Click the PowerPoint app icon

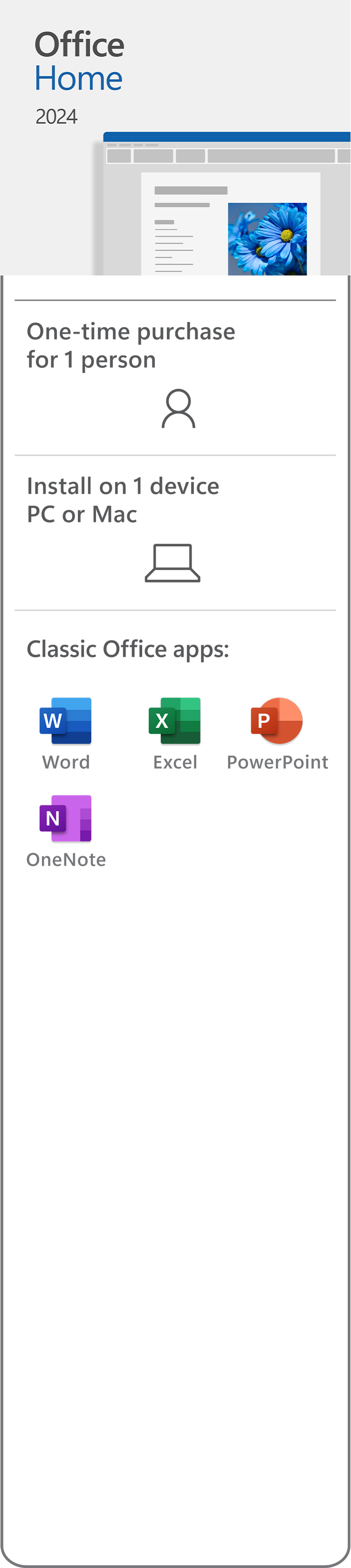pyautogui.click(x=277, y=721)
